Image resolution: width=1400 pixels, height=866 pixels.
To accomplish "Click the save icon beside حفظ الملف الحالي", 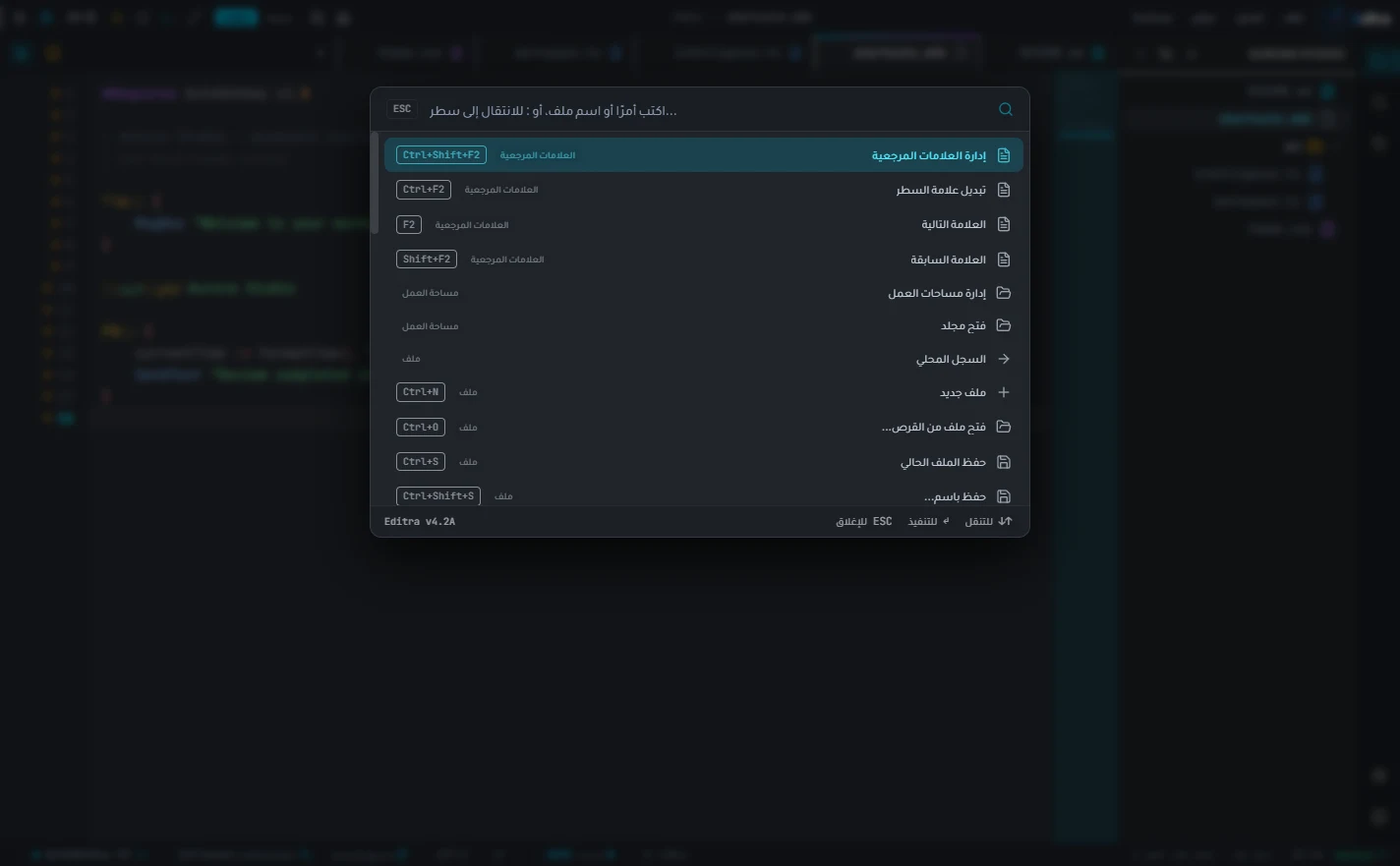I will tap(1004, 462).
